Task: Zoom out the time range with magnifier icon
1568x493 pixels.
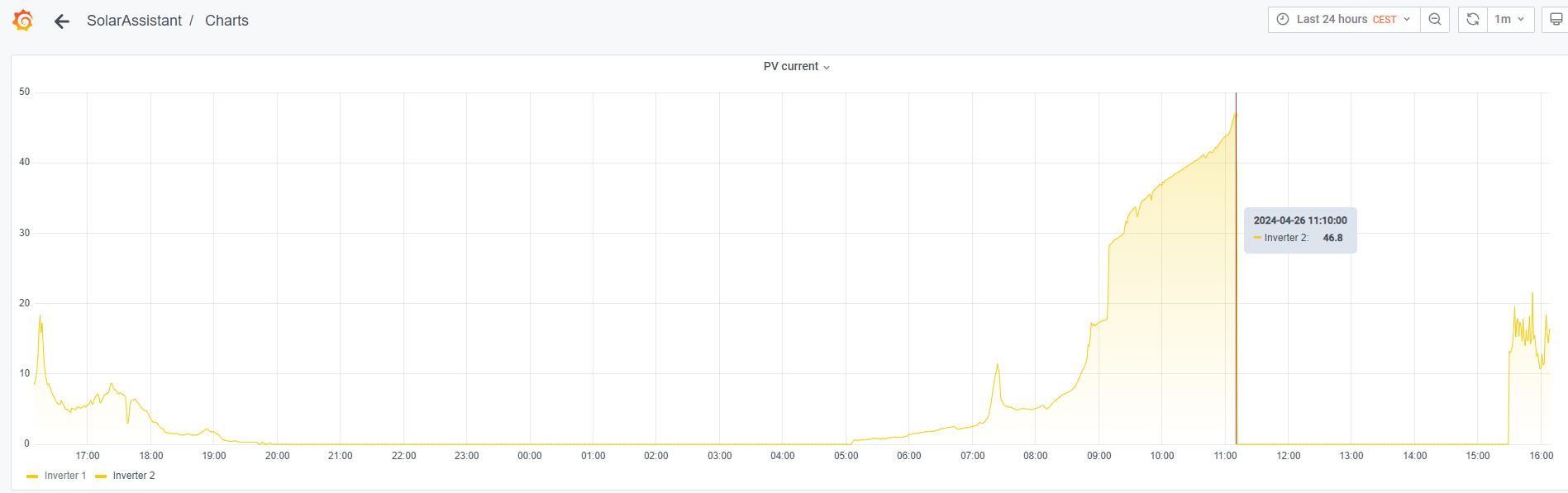Action: (1435, 20)
